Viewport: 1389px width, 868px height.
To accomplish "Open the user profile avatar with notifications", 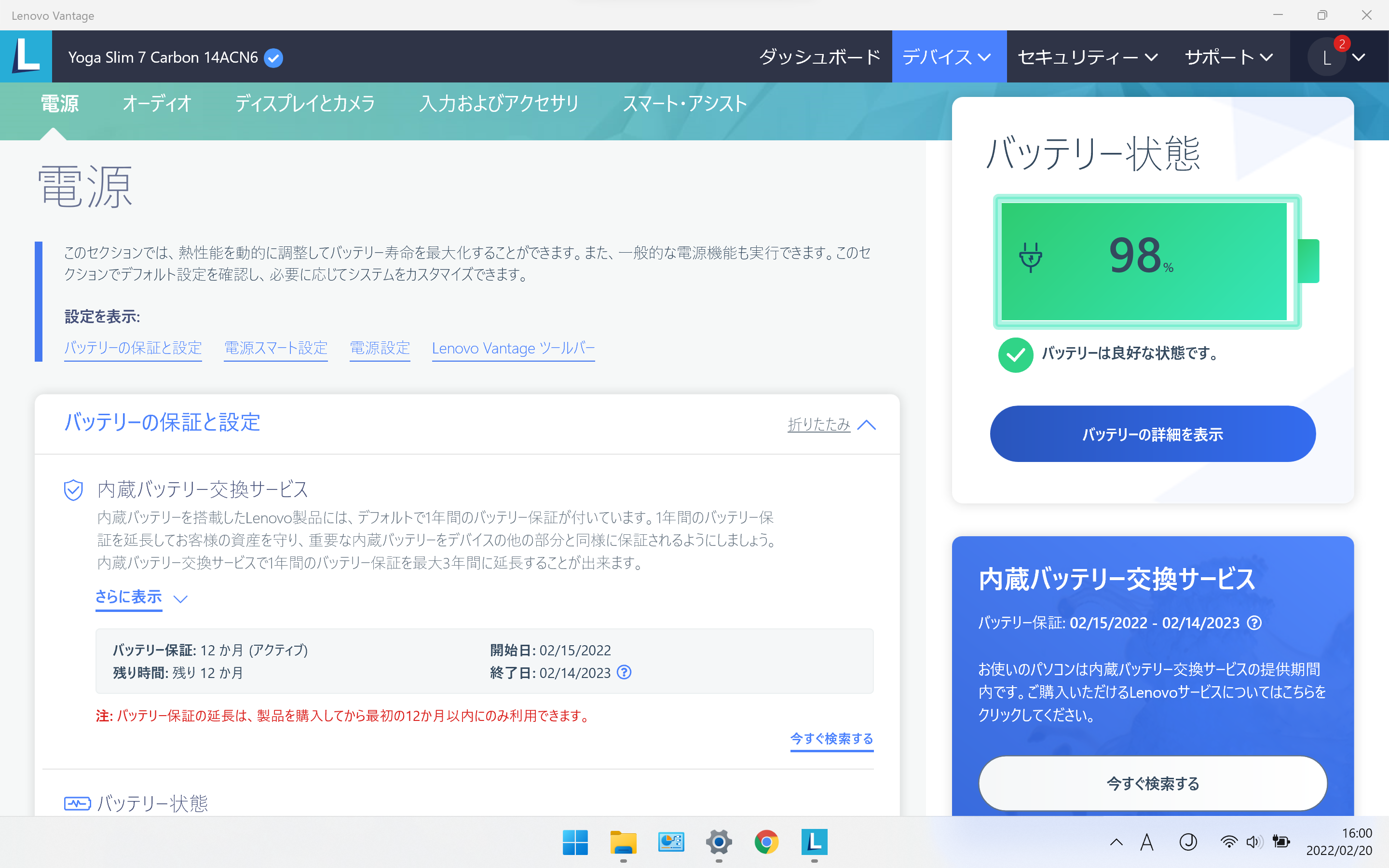I will click(x=1326, y=57).
